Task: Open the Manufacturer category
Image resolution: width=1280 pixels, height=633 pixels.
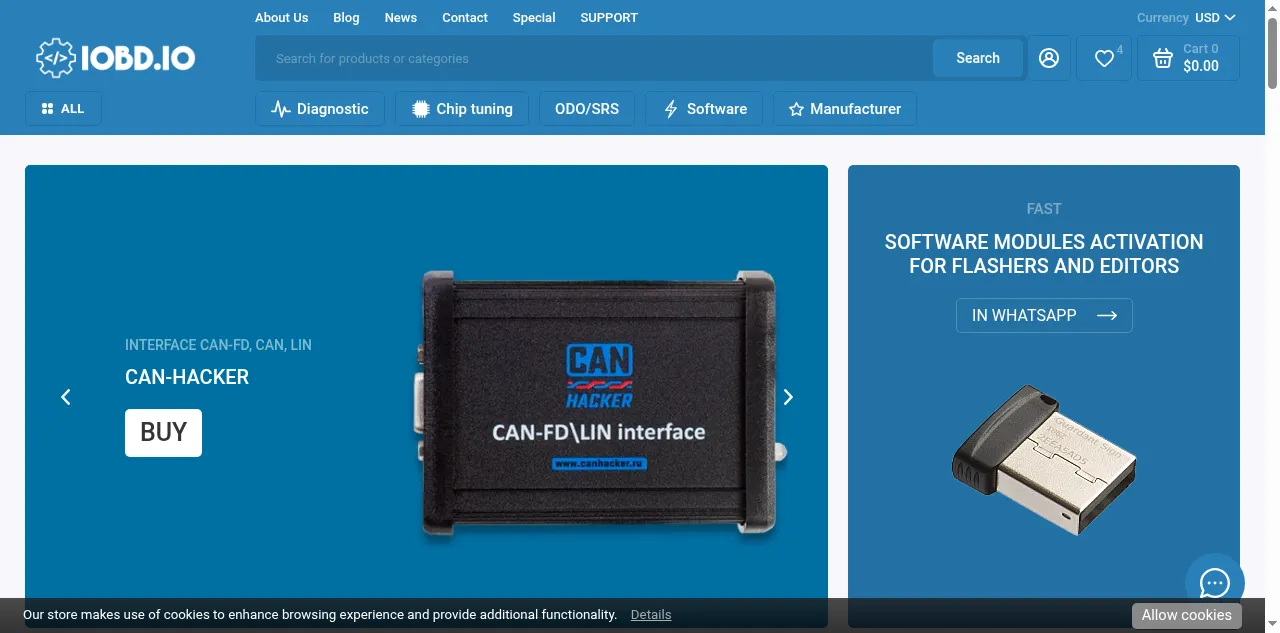Action: click(845, 109)
